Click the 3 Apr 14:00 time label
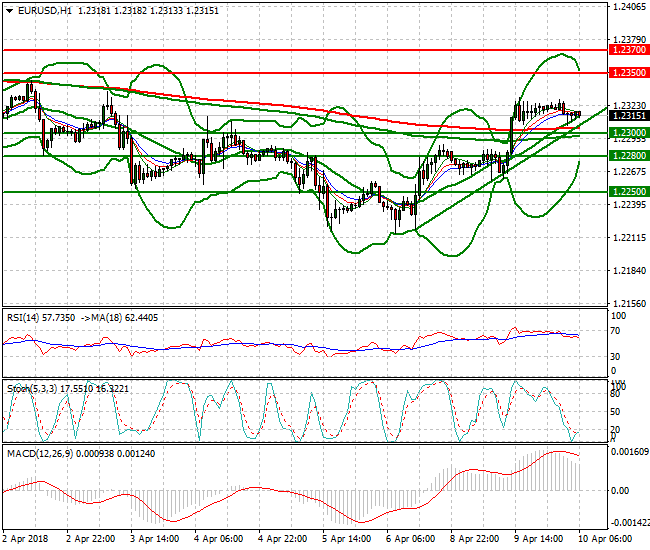 [155, 539]
